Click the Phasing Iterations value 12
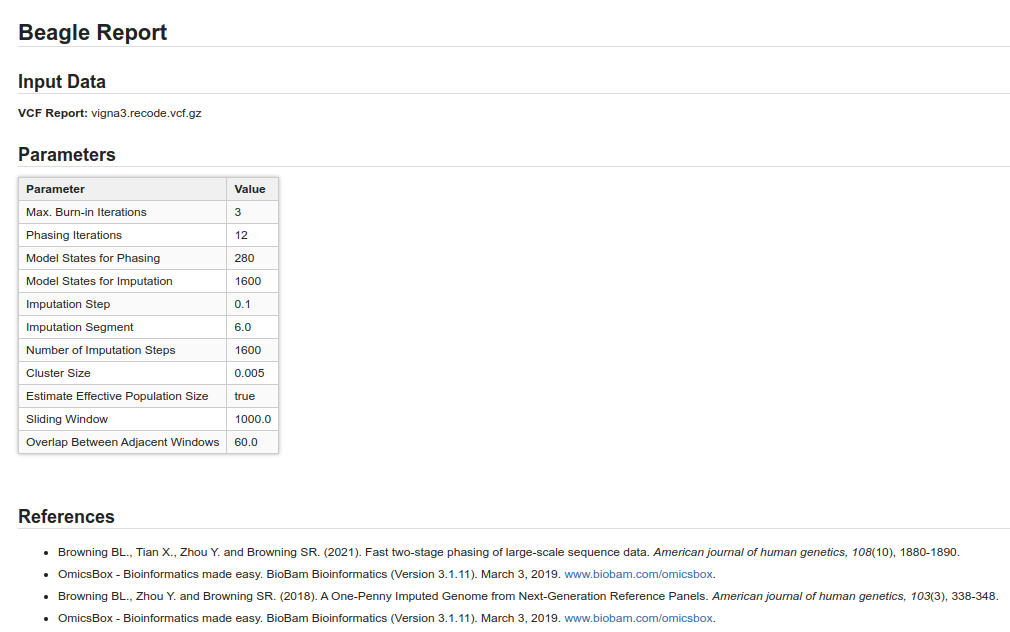The image size is (1010, 632). click(x=241, y=235)
